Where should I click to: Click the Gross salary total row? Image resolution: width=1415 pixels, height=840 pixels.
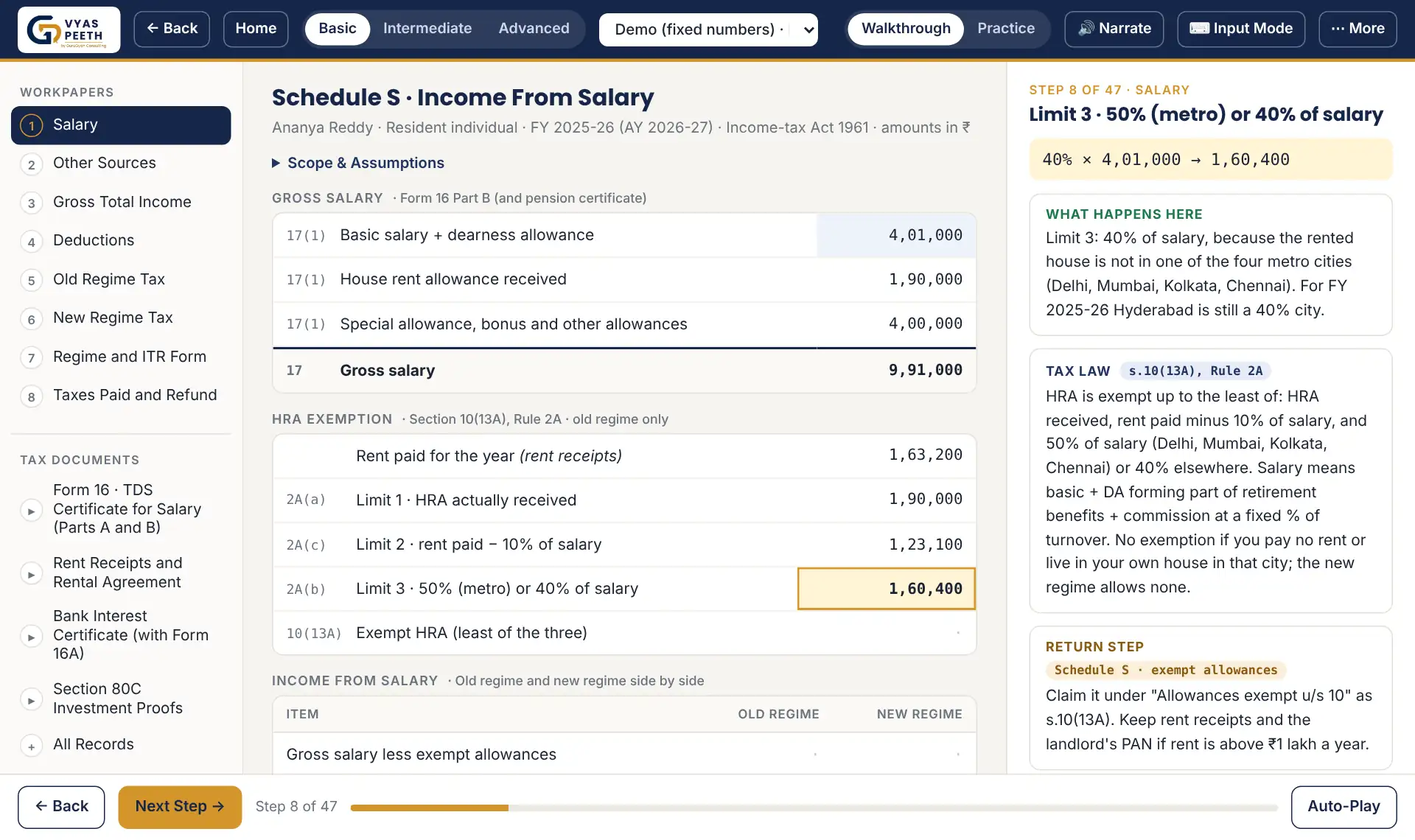[x=624, y=371]
